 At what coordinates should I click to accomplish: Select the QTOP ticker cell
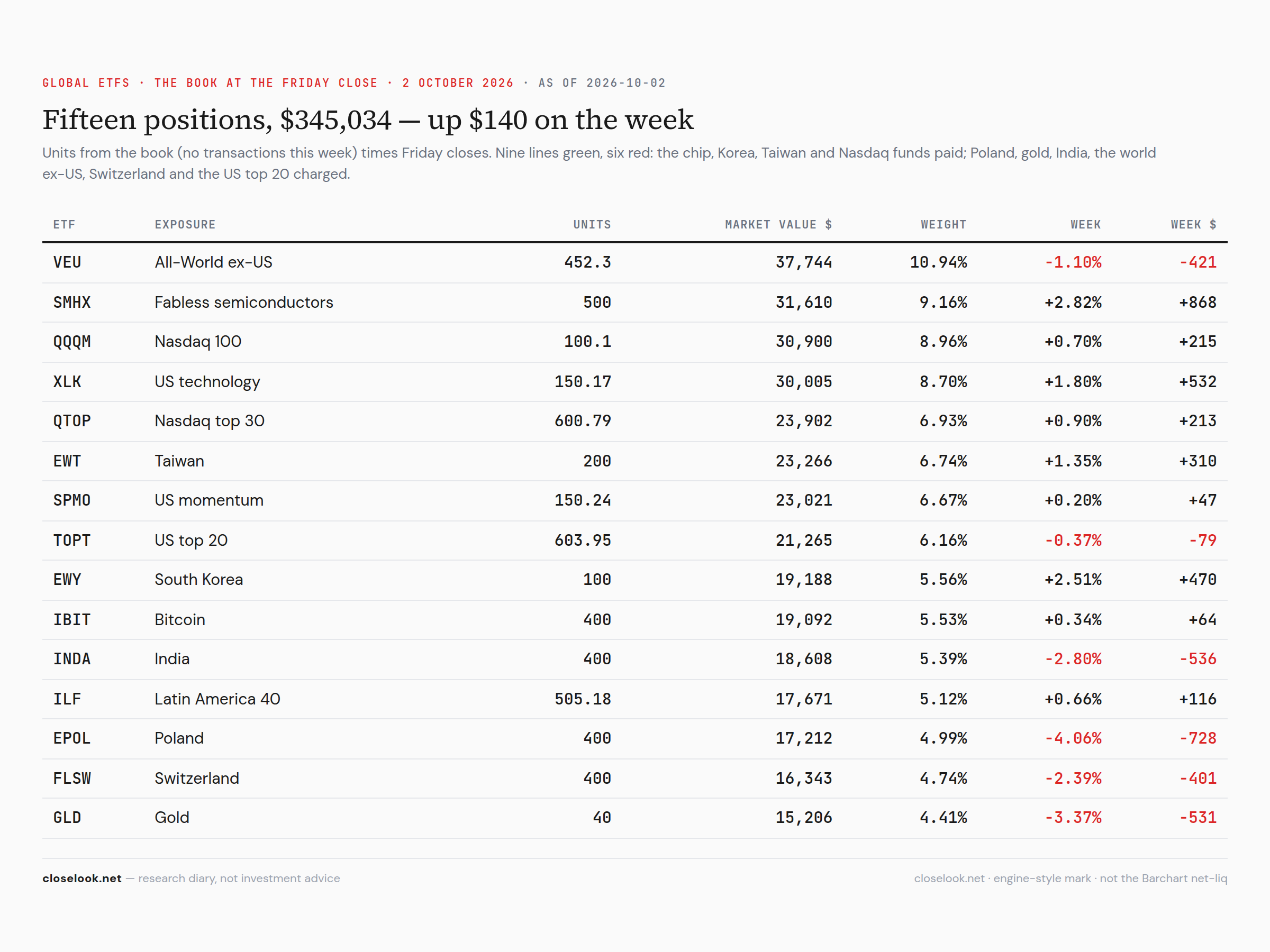point(72,421)
